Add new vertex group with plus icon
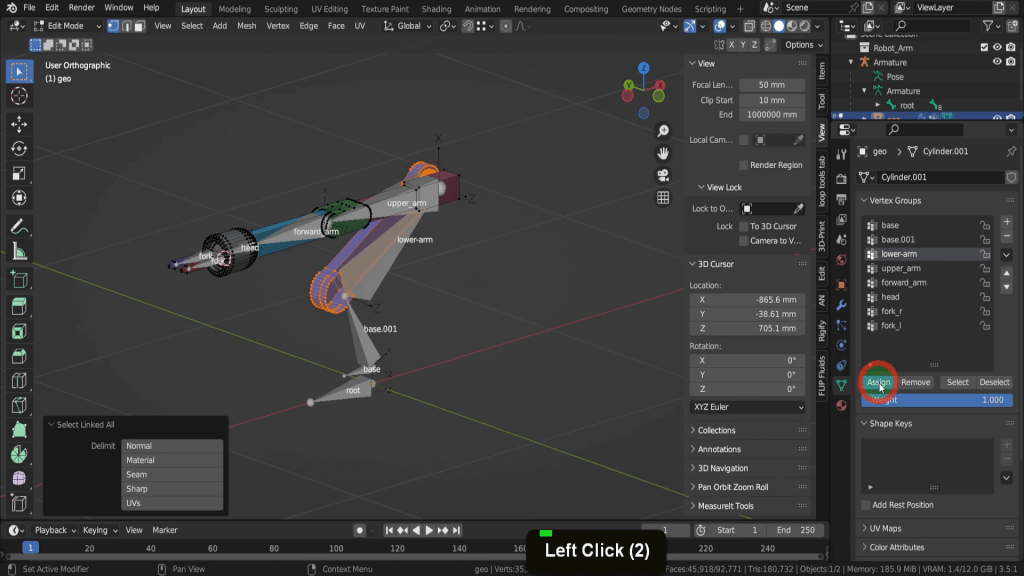This screenshot has width=1024, height=576. click(x=1007, y=222)
